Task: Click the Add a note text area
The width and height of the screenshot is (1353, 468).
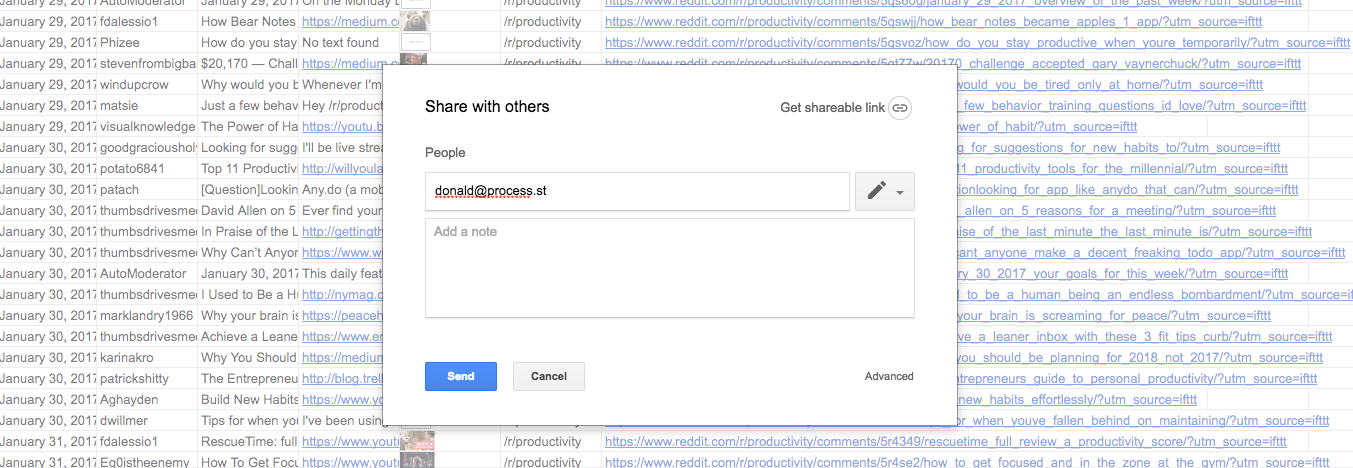Action: coord(670,268)
